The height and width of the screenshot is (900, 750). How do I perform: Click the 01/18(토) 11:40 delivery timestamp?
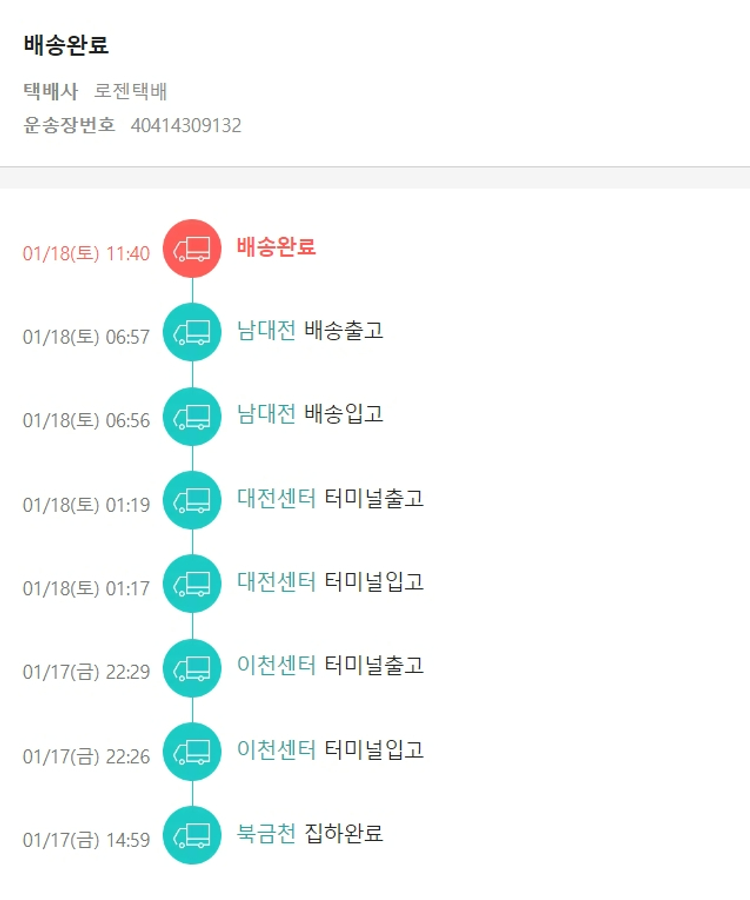click(86, 253)
